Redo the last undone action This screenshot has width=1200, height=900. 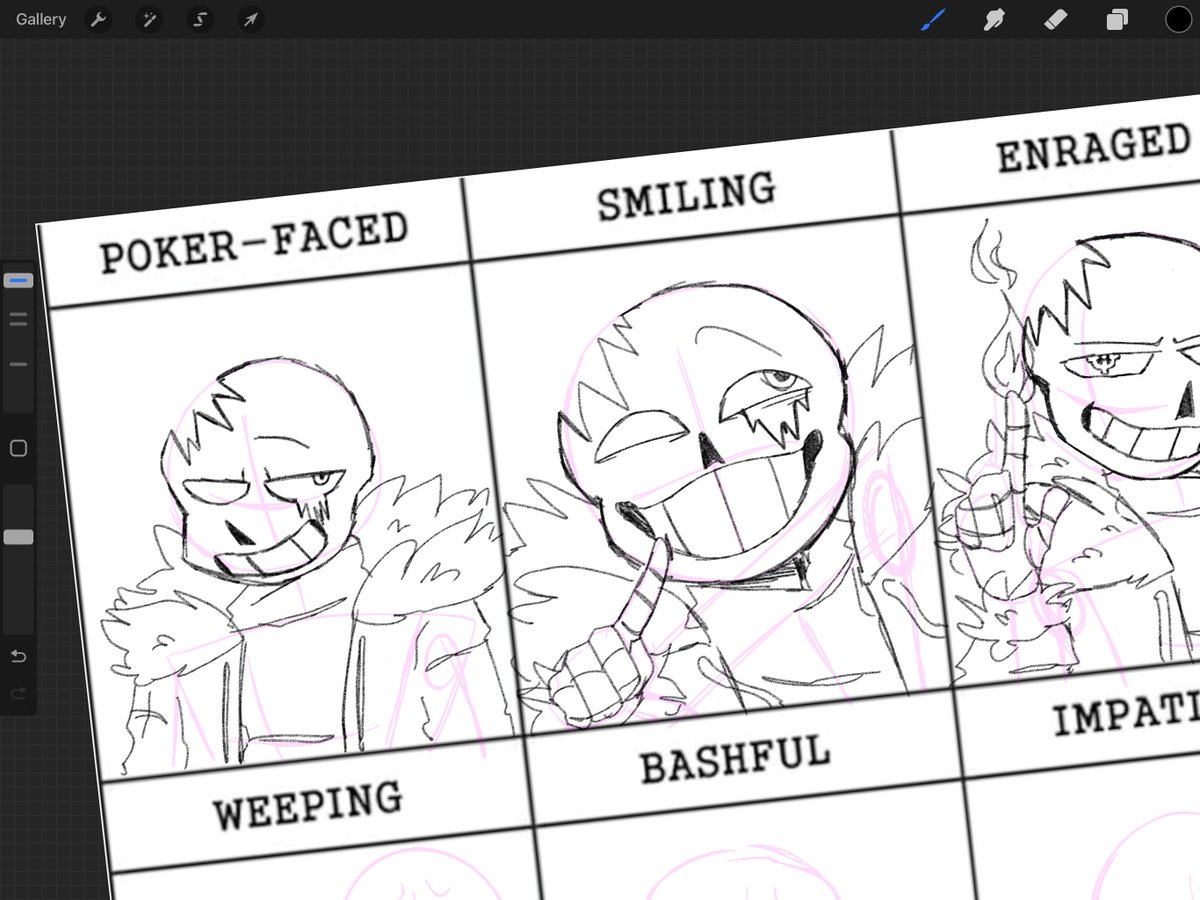pos(18,693)
